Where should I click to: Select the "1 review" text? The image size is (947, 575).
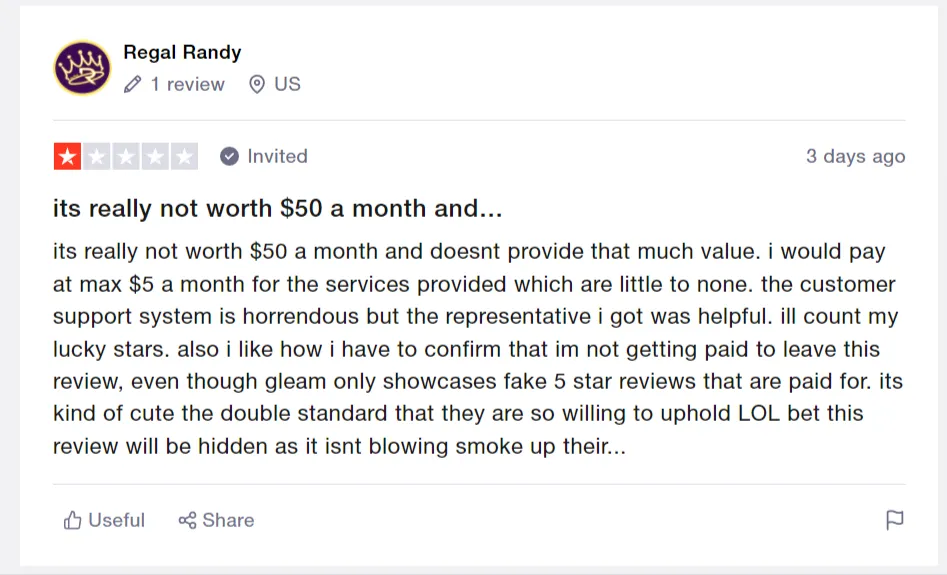[187, 85]
